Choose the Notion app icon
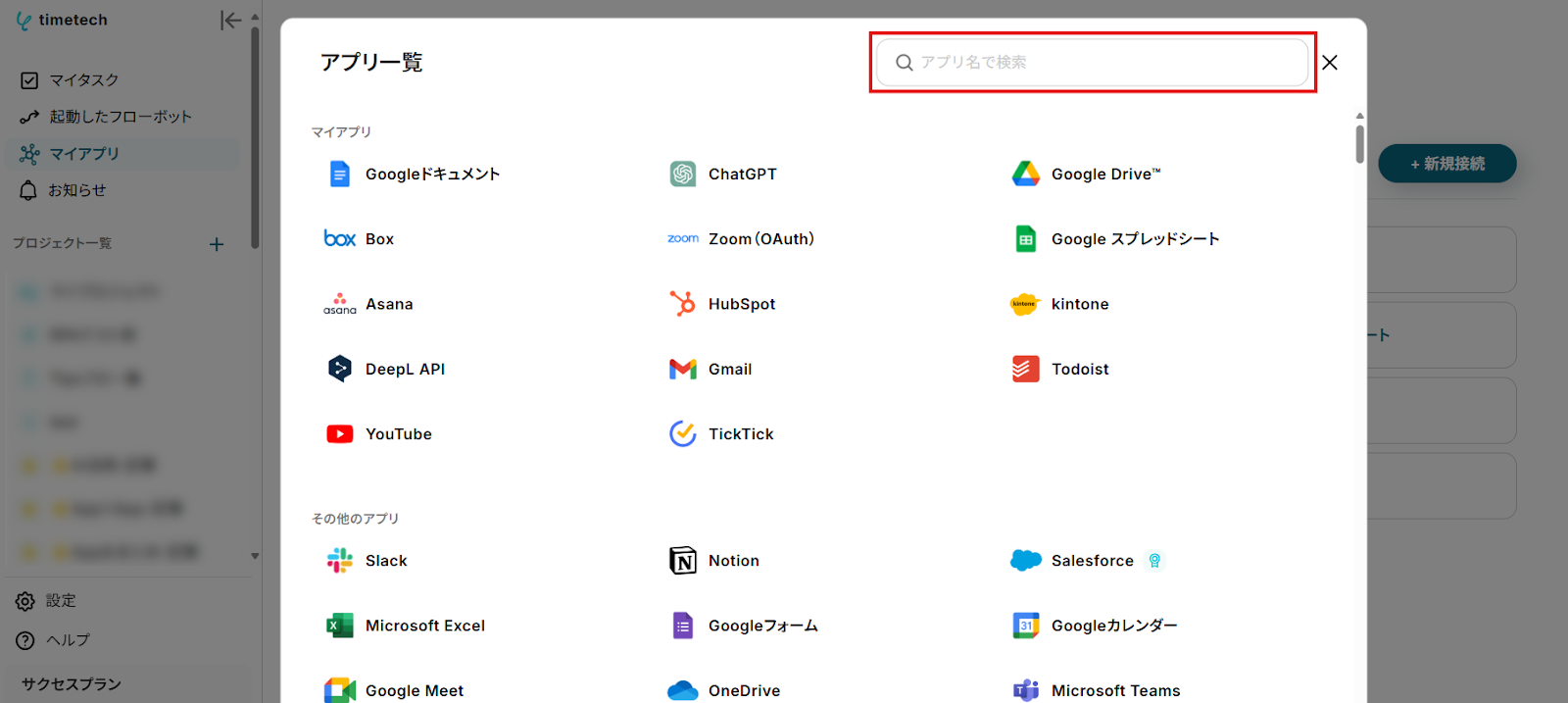 pyautogui.click(x=683, y=561)
